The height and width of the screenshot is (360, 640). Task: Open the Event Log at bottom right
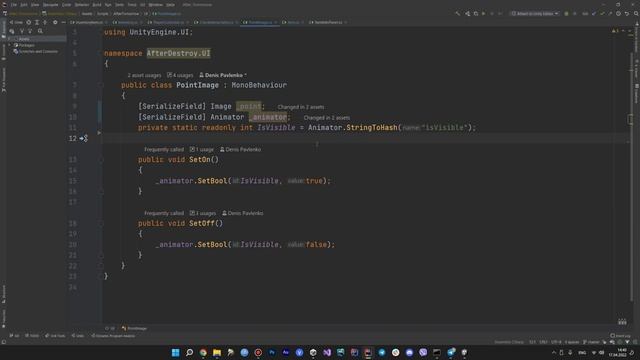[620, 336]
